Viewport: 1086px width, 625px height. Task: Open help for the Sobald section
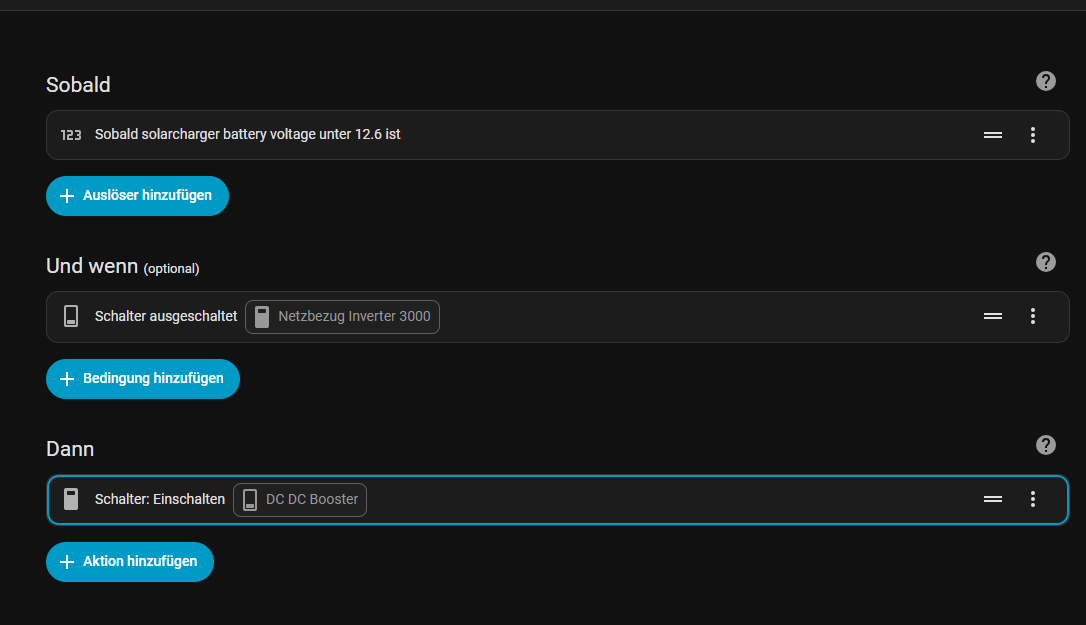tap(1046, 81)
